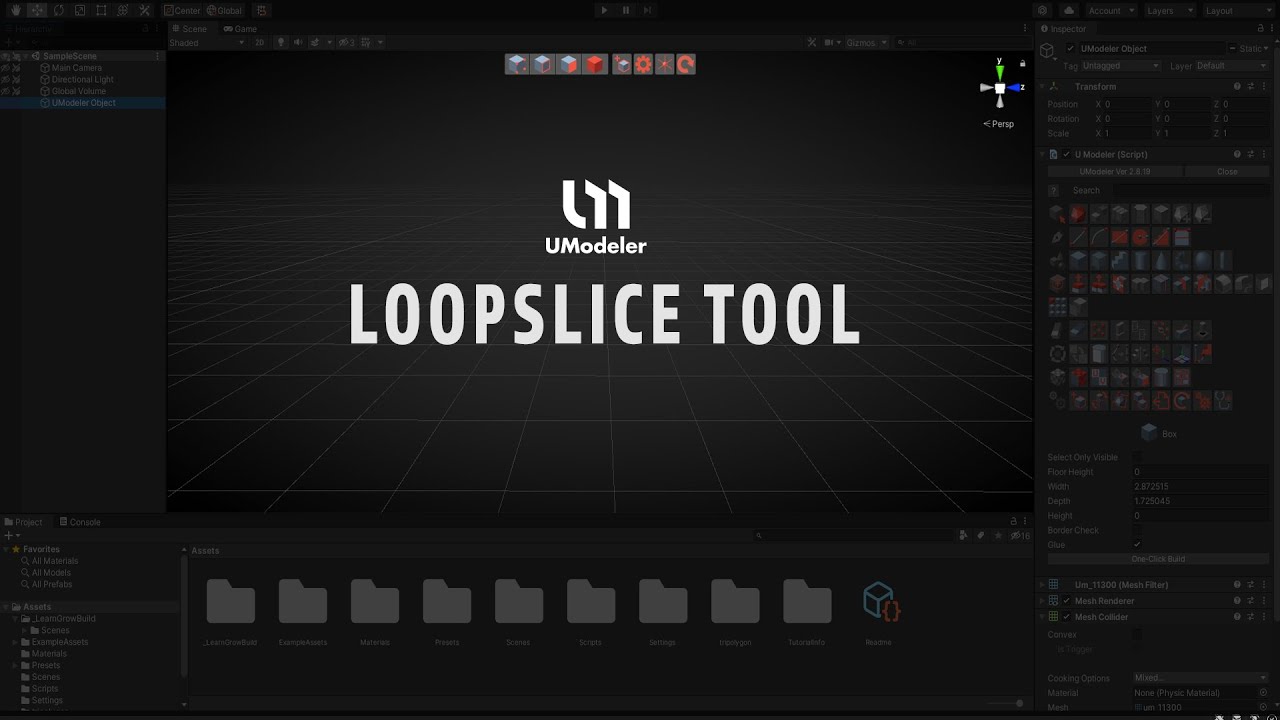The height and width of the screenshot is (720, 1280).
Task: Click the Depth value field
Action: [x=1201, y=501]
